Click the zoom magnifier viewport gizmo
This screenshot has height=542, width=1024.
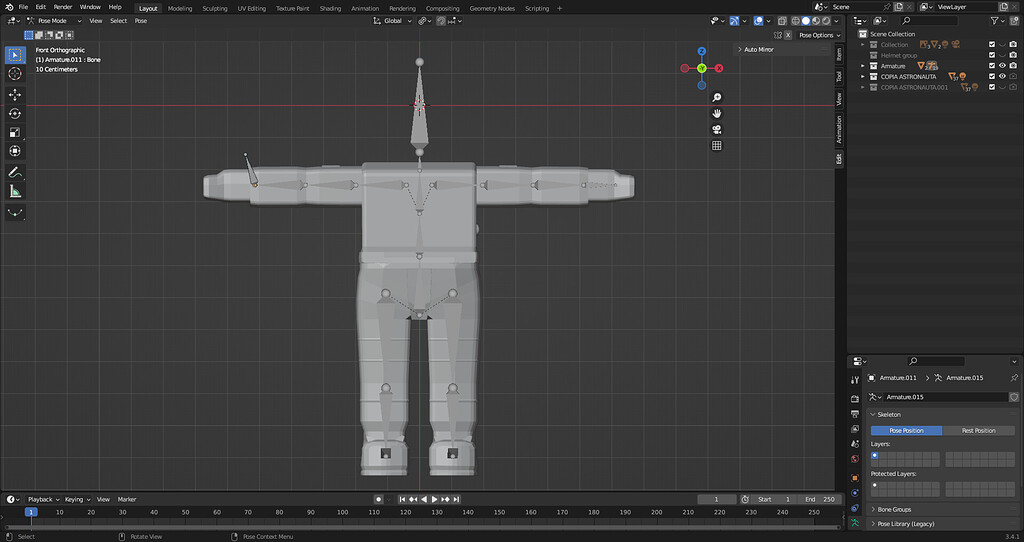tap(717, 97)
